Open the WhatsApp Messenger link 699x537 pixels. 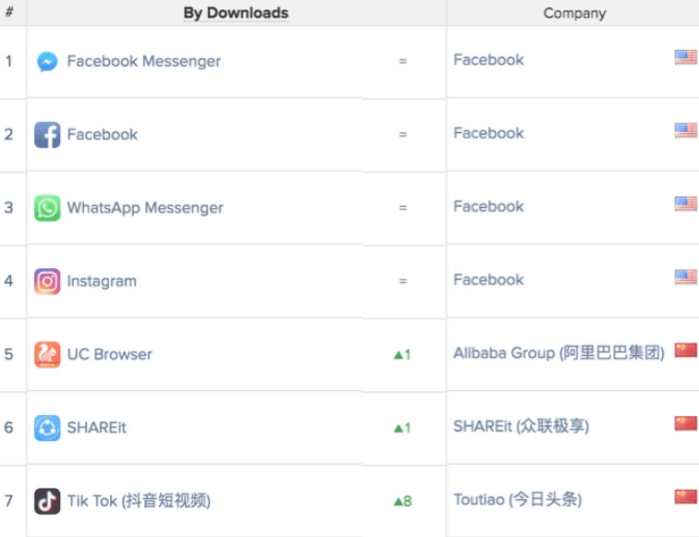145,208
